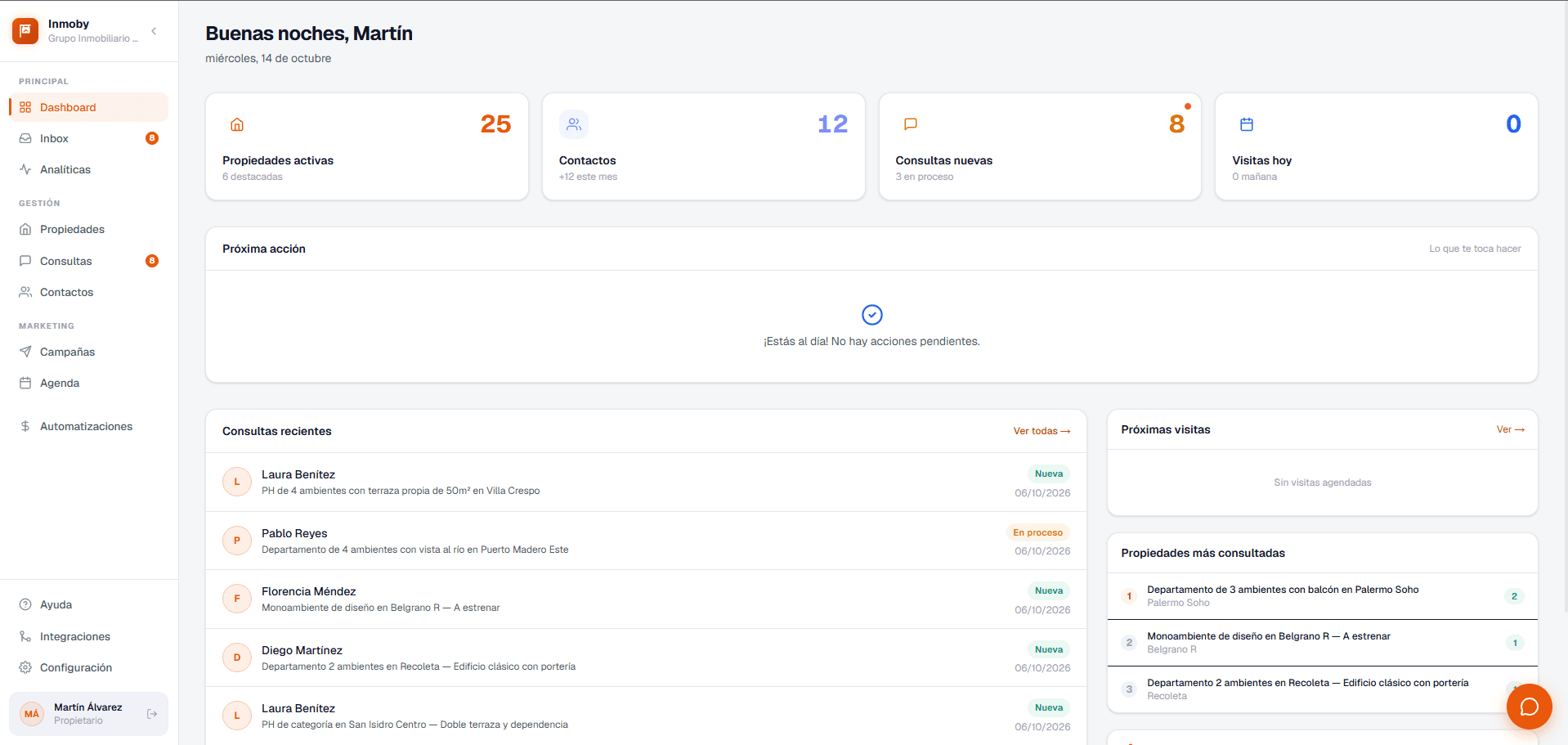This screenshot has width=1568, height=745.
Task: Click the Inbox unread count badge
Action: [x=152, y=138]
